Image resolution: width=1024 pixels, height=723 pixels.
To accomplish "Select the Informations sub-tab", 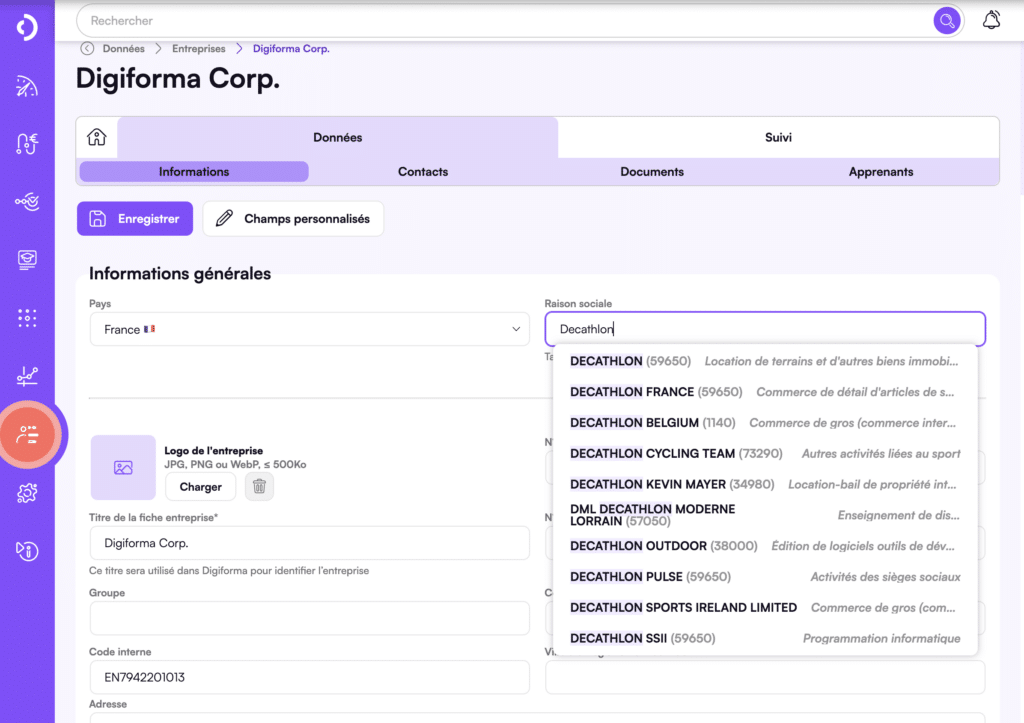I will tap(194, 172).
